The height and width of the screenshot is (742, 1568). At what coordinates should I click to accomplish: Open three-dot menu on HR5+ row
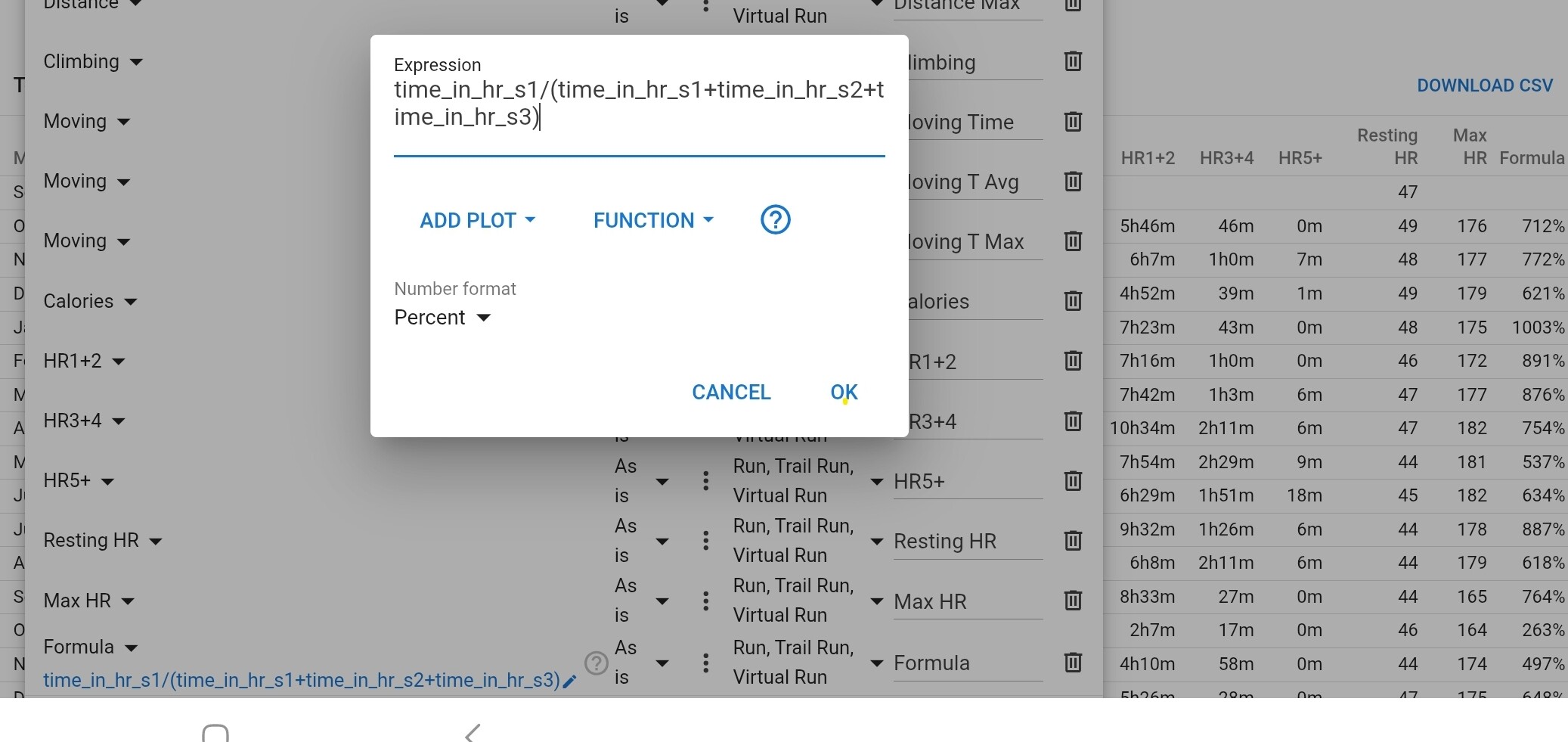[x=705, y=481]
